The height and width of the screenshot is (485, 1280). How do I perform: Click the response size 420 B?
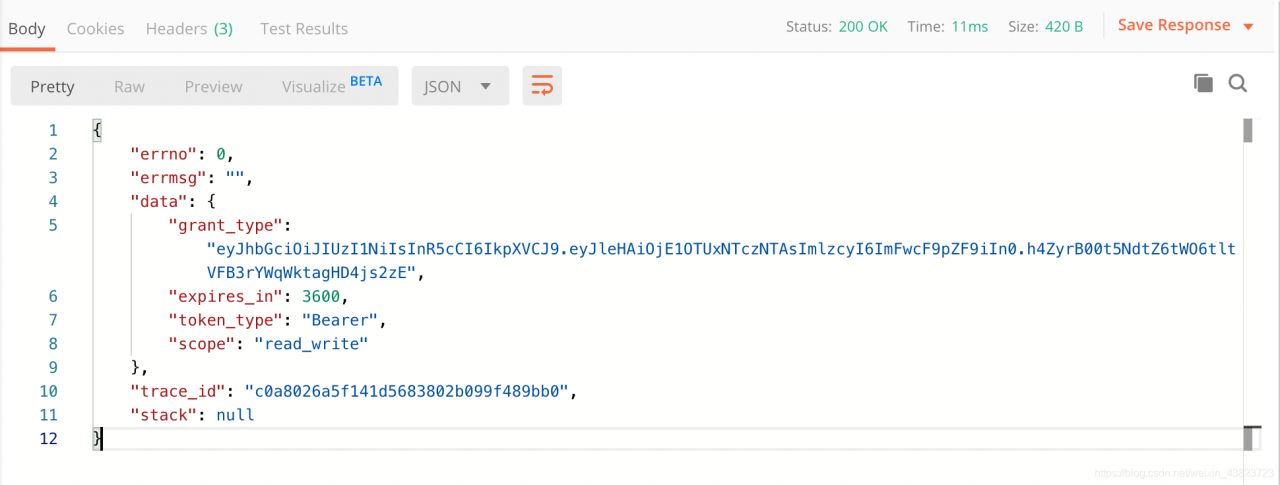pyautogui.click(x=1064, y=27)
